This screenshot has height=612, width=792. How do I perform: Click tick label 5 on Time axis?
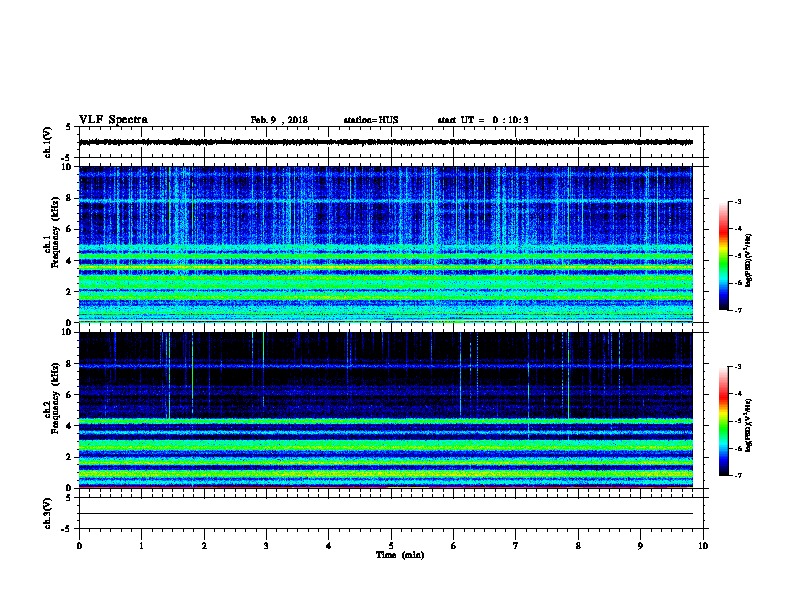(x=391, y=545)
